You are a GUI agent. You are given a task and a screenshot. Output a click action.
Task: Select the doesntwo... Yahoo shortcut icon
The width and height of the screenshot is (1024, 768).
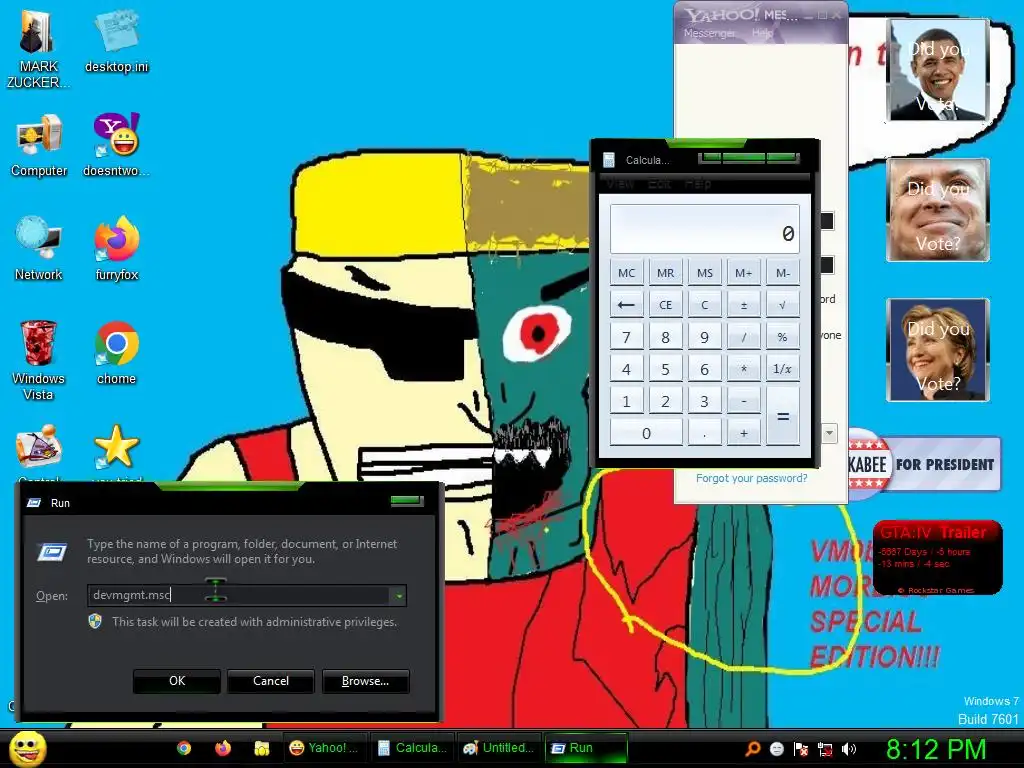(x=116, y=145)
